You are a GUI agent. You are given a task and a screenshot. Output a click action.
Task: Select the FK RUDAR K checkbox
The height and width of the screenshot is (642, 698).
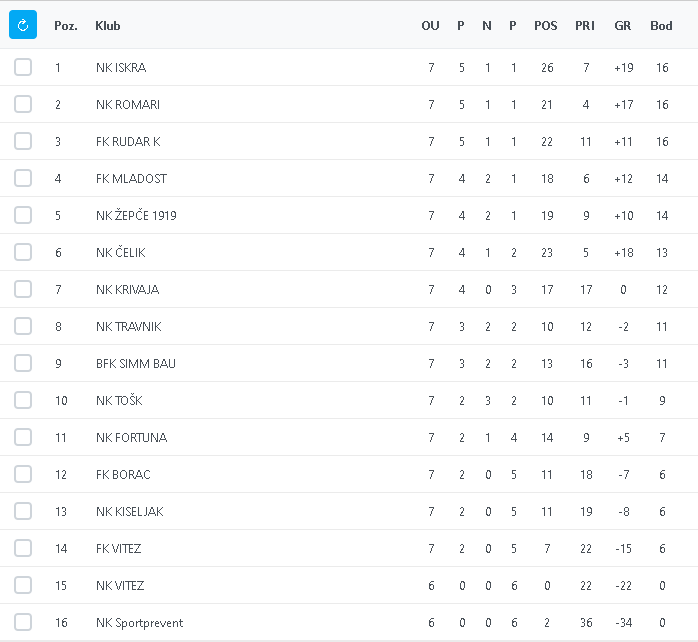click(23, 141)
